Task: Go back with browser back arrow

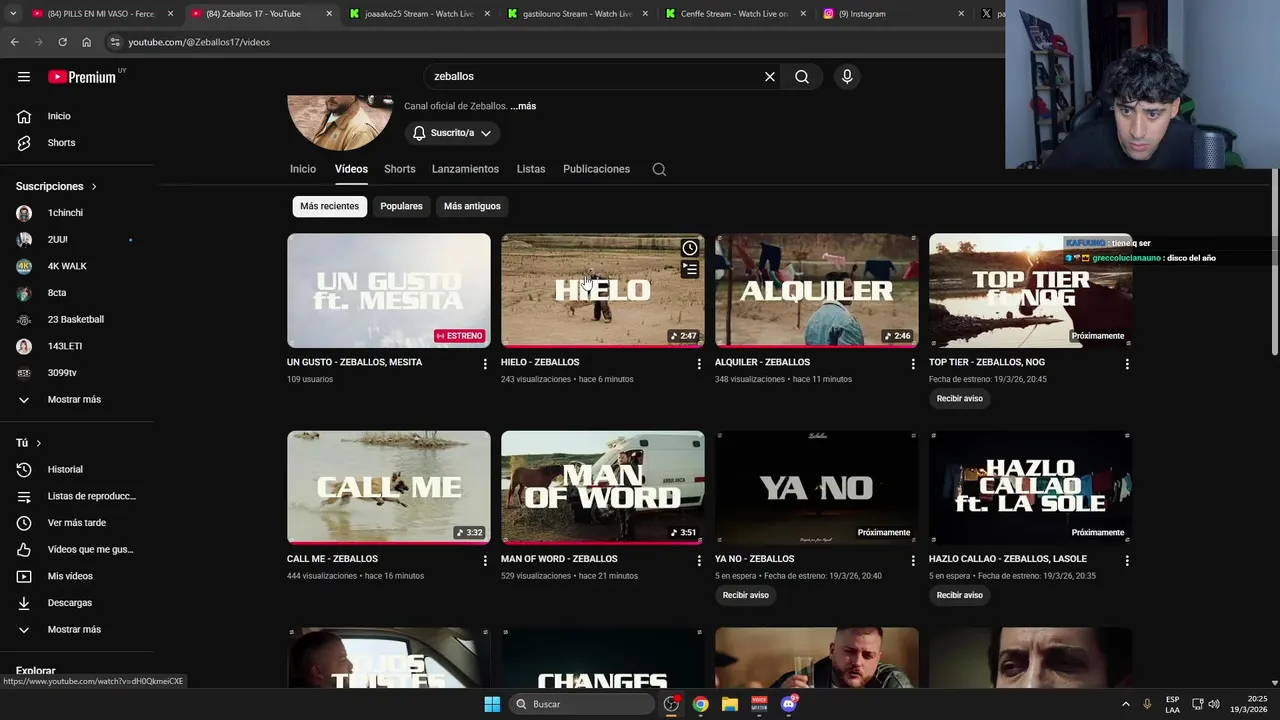Action: [x=14, y=42]
